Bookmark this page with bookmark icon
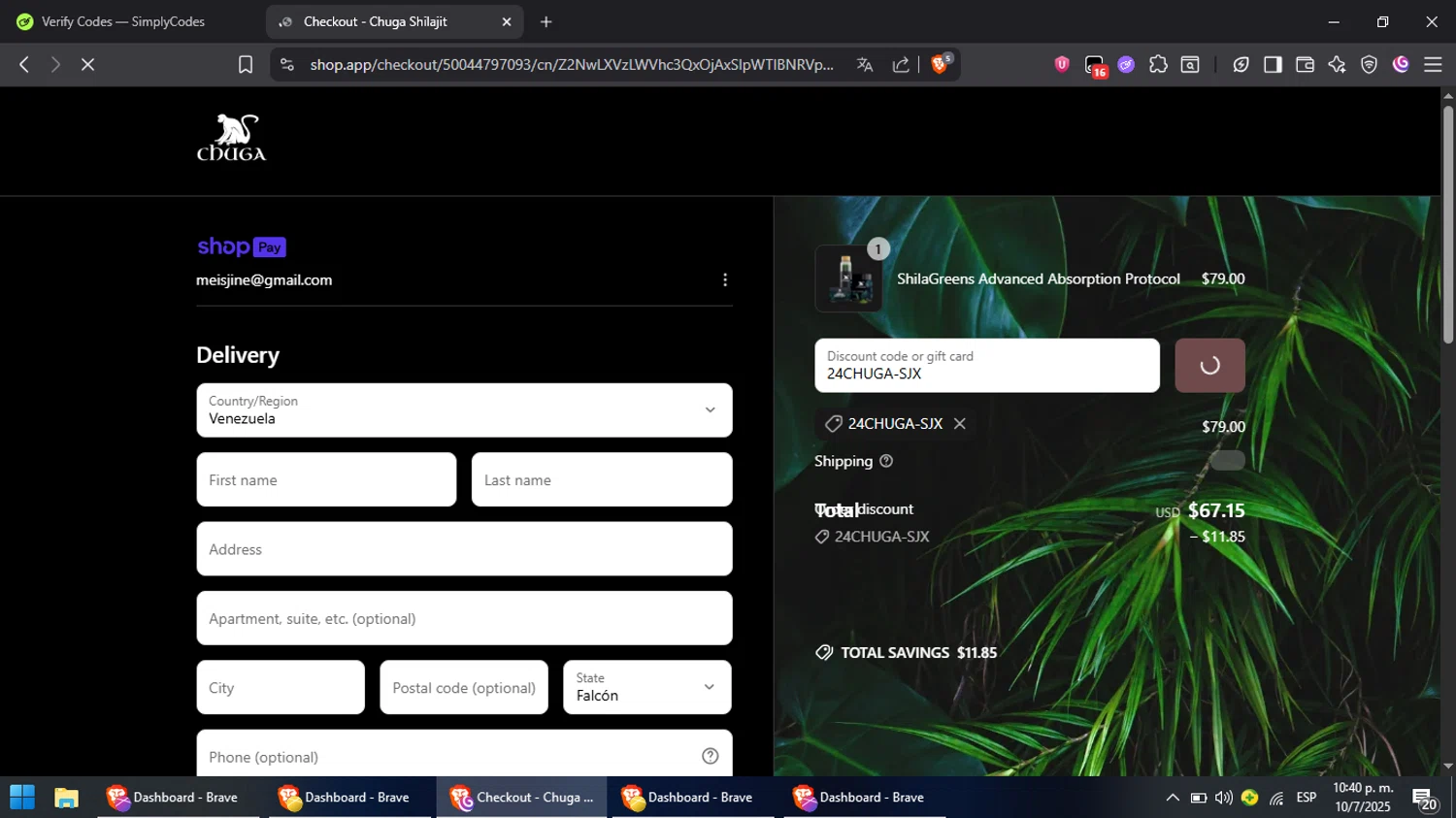This screenshot has width=1456, height=818. (246, 64)
